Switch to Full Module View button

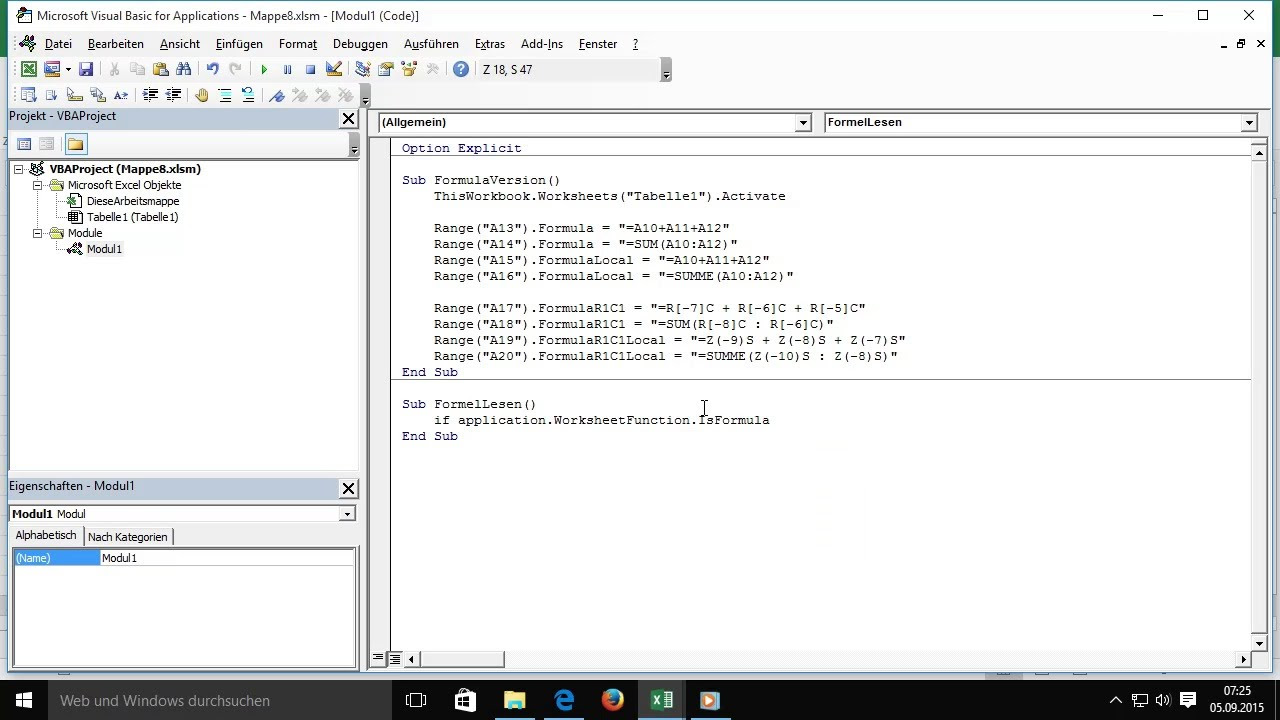point(395,659)
